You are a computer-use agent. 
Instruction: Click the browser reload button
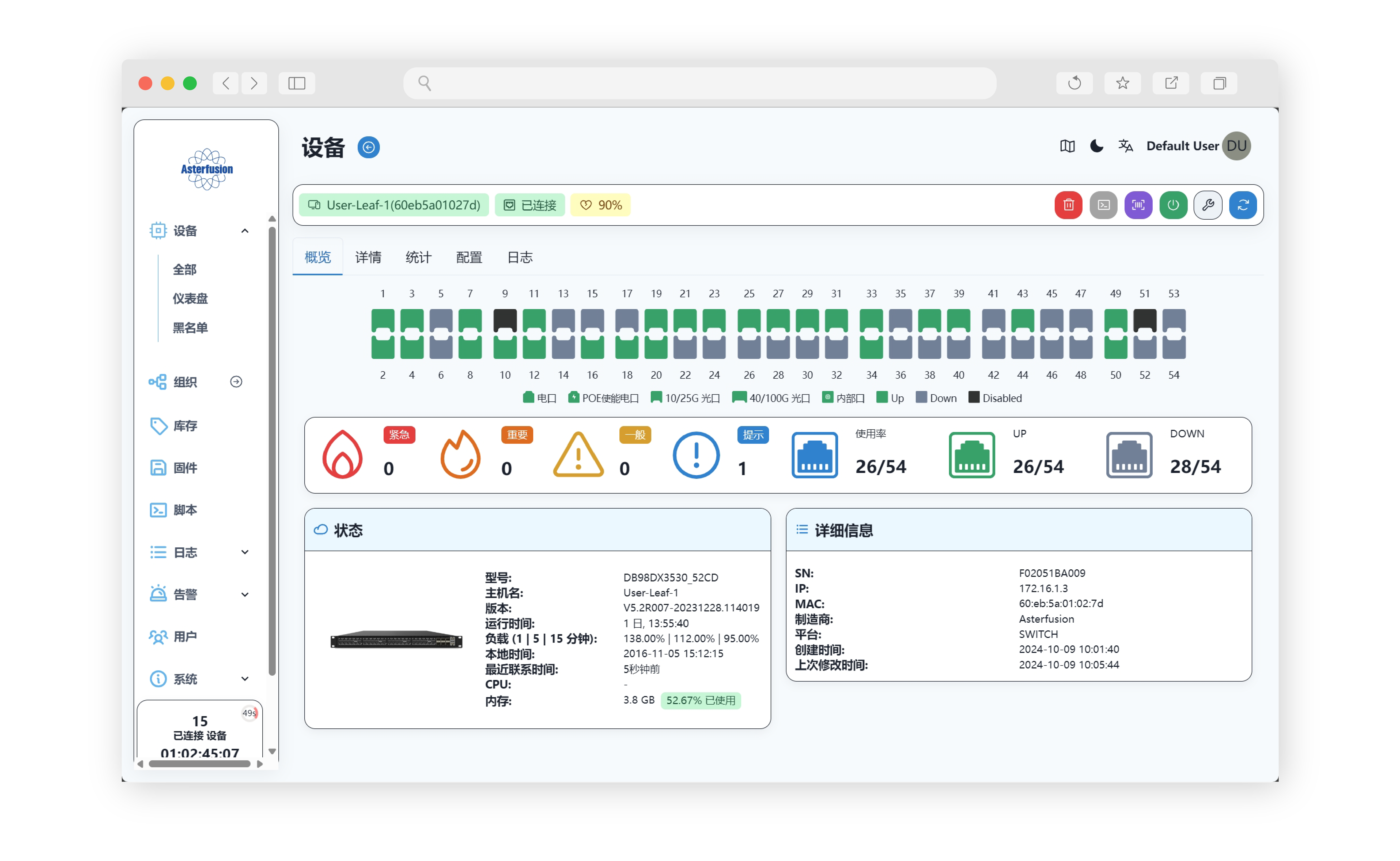pos(1074,83)
